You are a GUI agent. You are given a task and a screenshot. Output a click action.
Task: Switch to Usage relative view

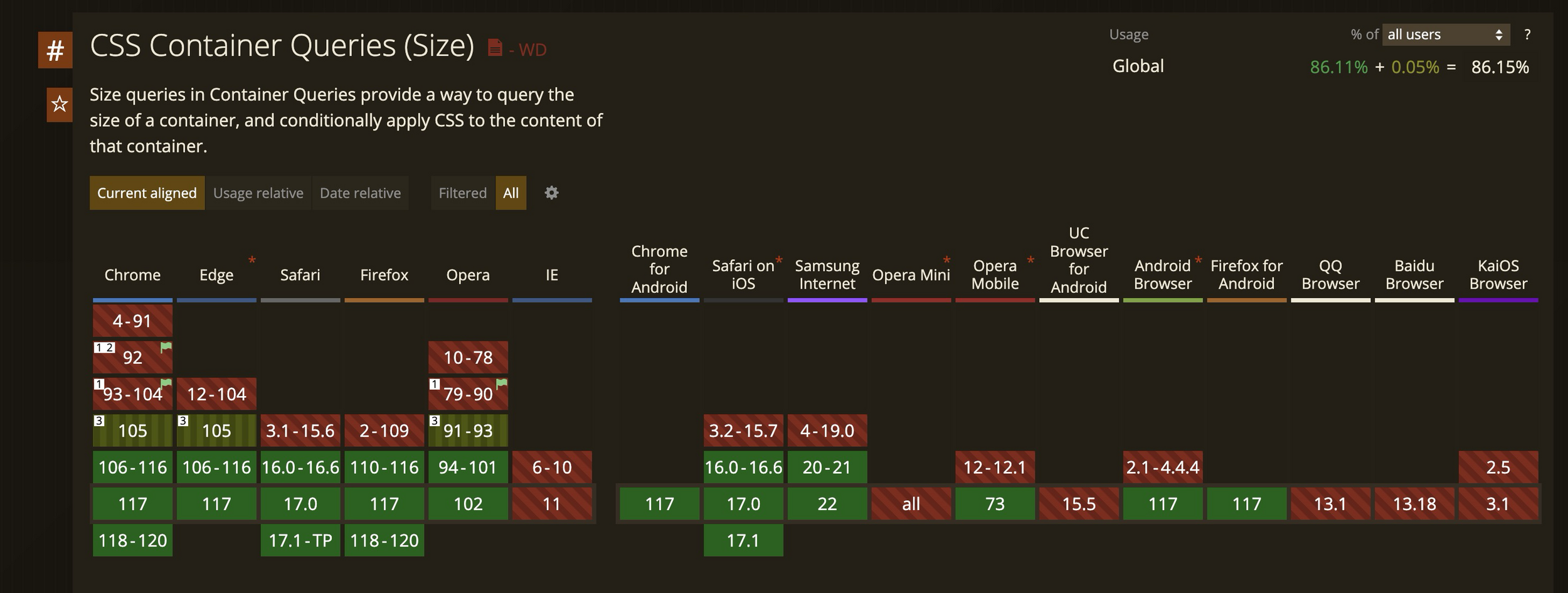tap(258, 193)
